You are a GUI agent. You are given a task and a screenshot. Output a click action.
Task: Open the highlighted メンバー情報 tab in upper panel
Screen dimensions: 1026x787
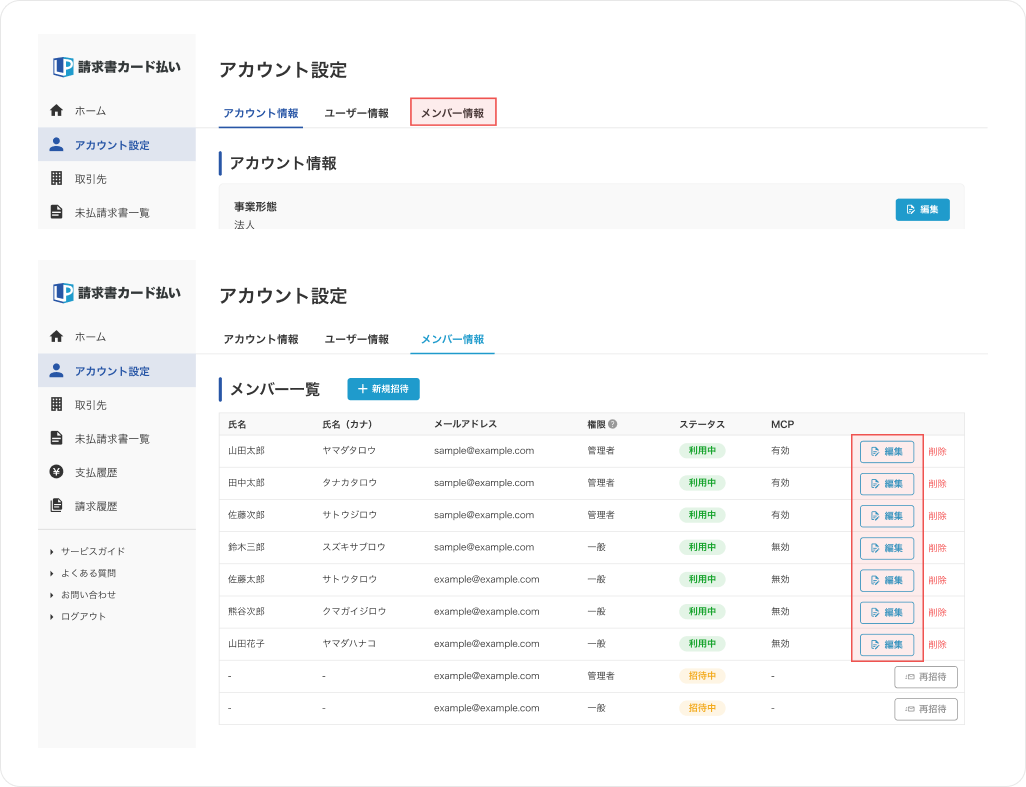453,113
